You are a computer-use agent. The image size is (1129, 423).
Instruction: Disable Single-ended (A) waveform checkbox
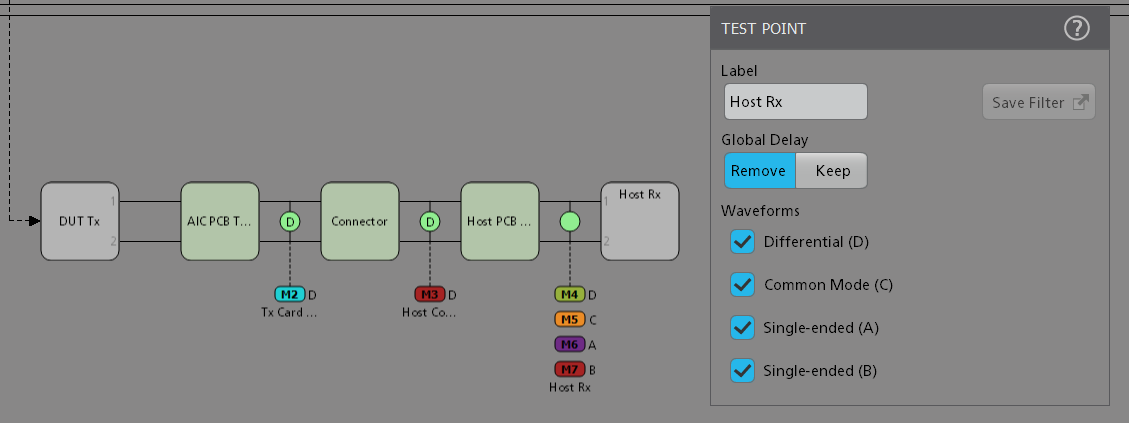742,327
